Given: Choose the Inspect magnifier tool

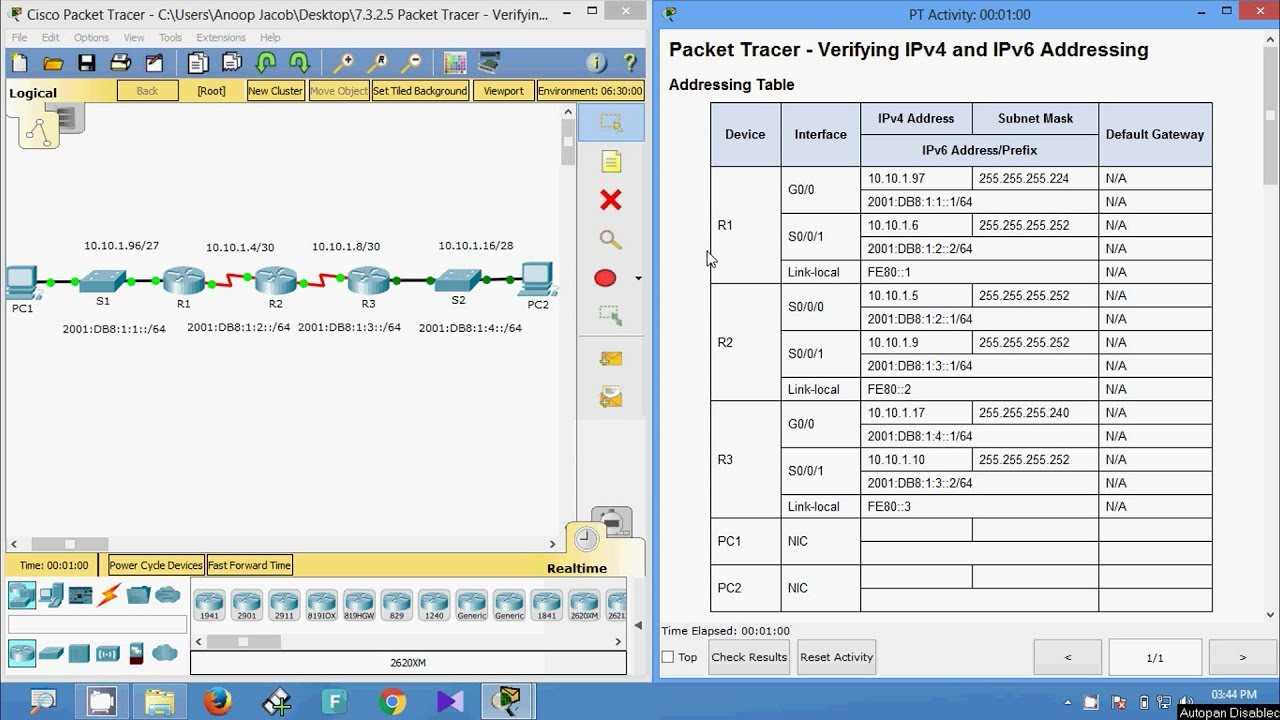Looking at the screenshot, I should pos(611,239).
